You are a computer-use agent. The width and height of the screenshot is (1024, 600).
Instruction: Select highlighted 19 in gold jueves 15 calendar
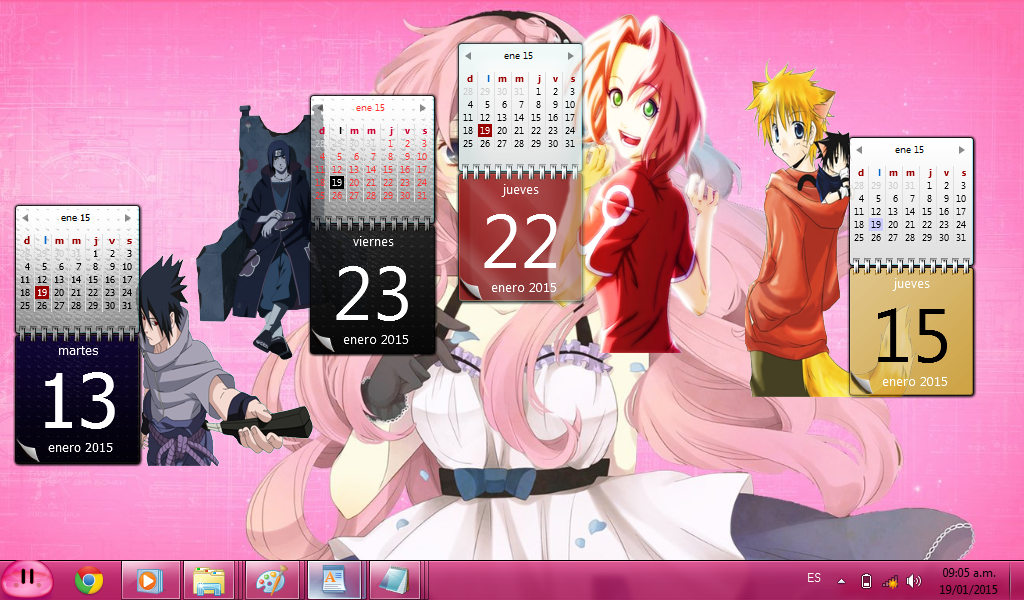[876, 225]
